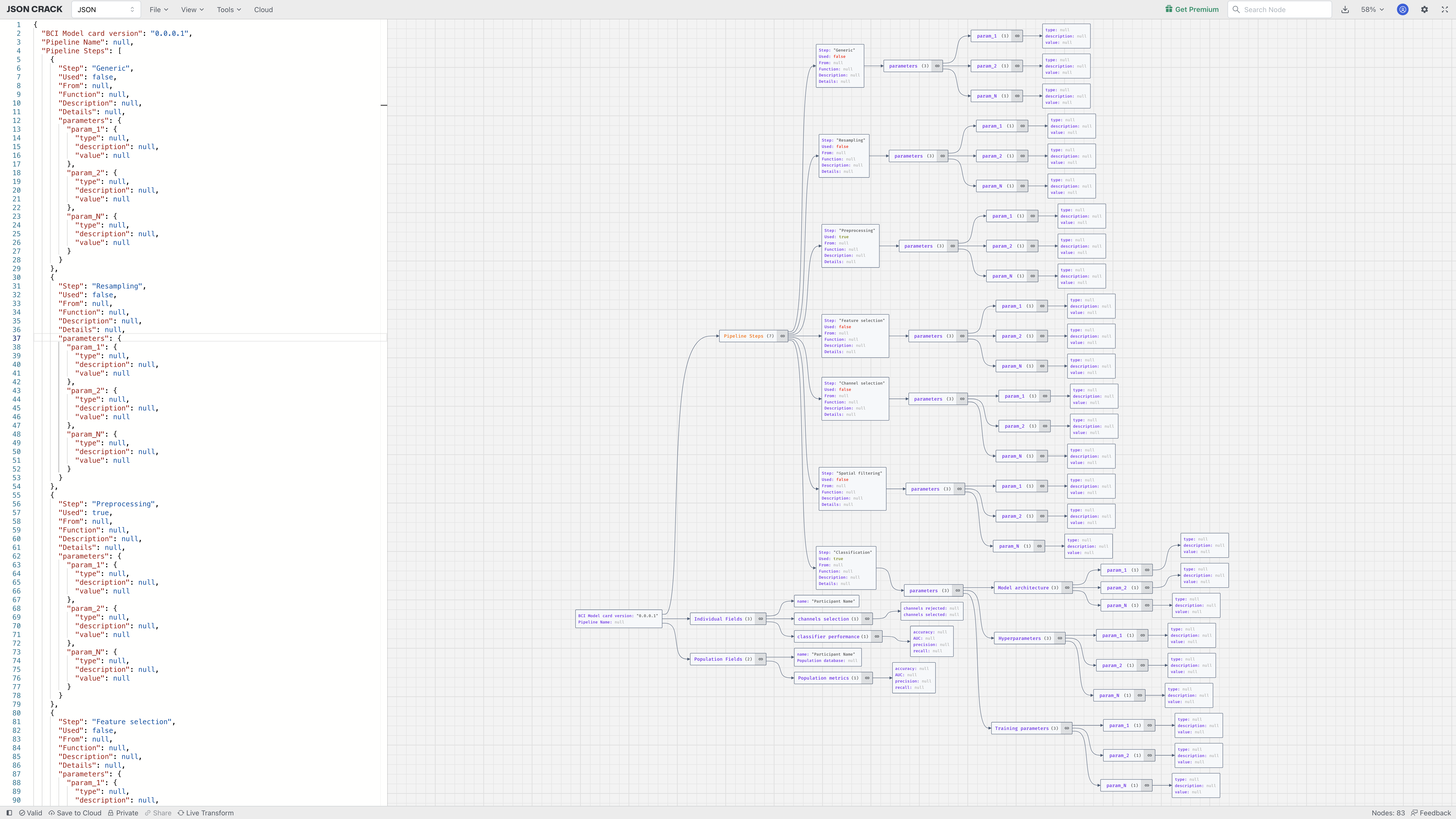Toggle Private document setting
This screenshot has width=1456, height=819.
123,813
